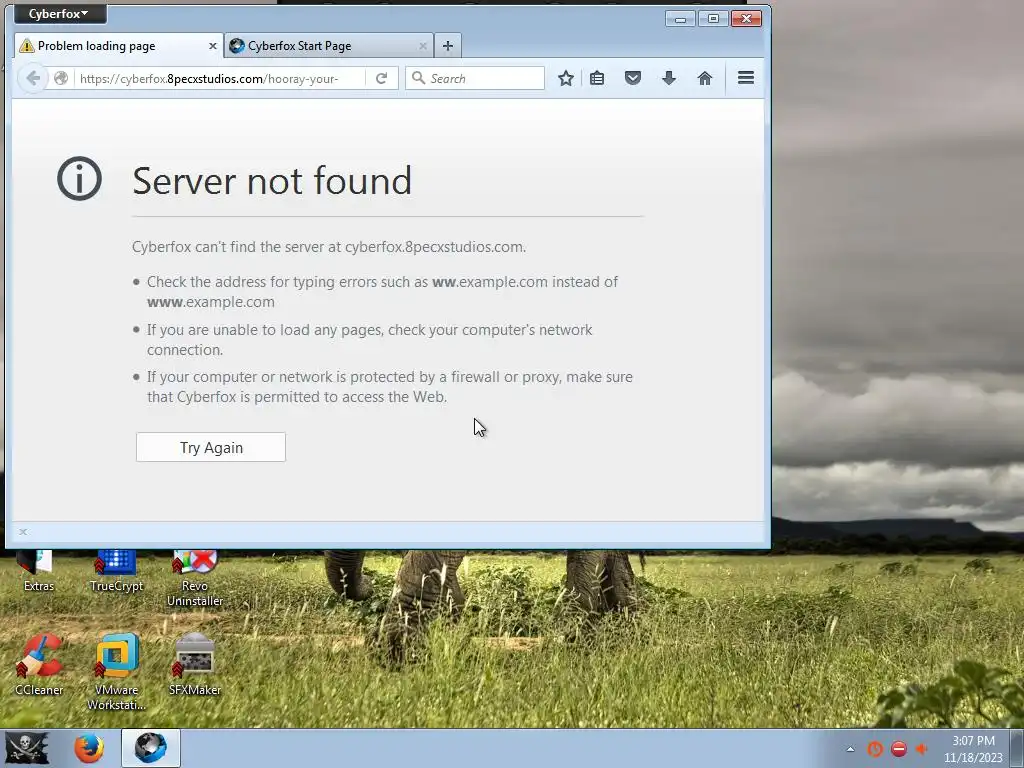This screenshot has width=1024, height=768.
Task: Maximize the Cyberfox window
Action: point(713,18)
